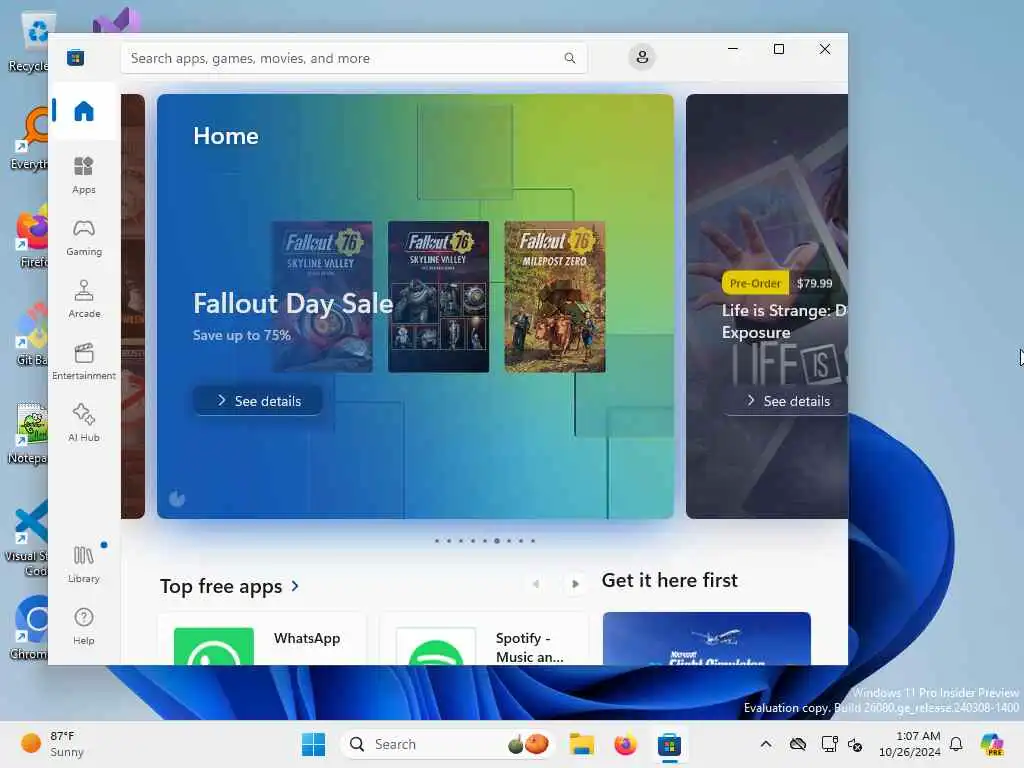Click the display tray icon
The width and height of the screenshot is (1024, 768).
coord(829,744)
